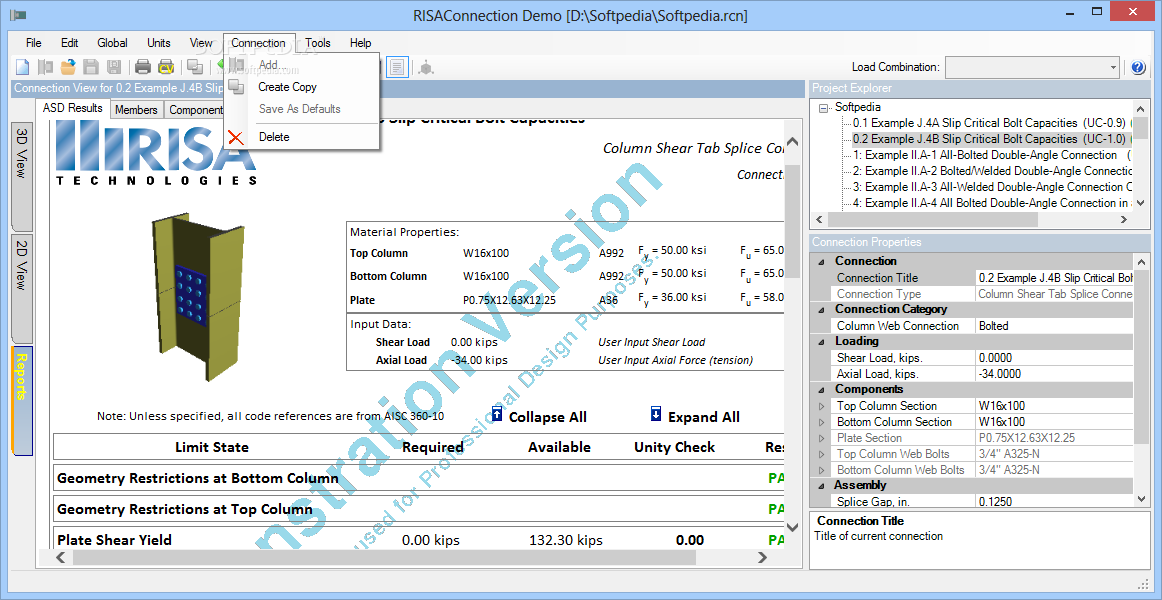Click the Column Web Connection Bolted value
1162x600 pixels.
[1055, 326]
